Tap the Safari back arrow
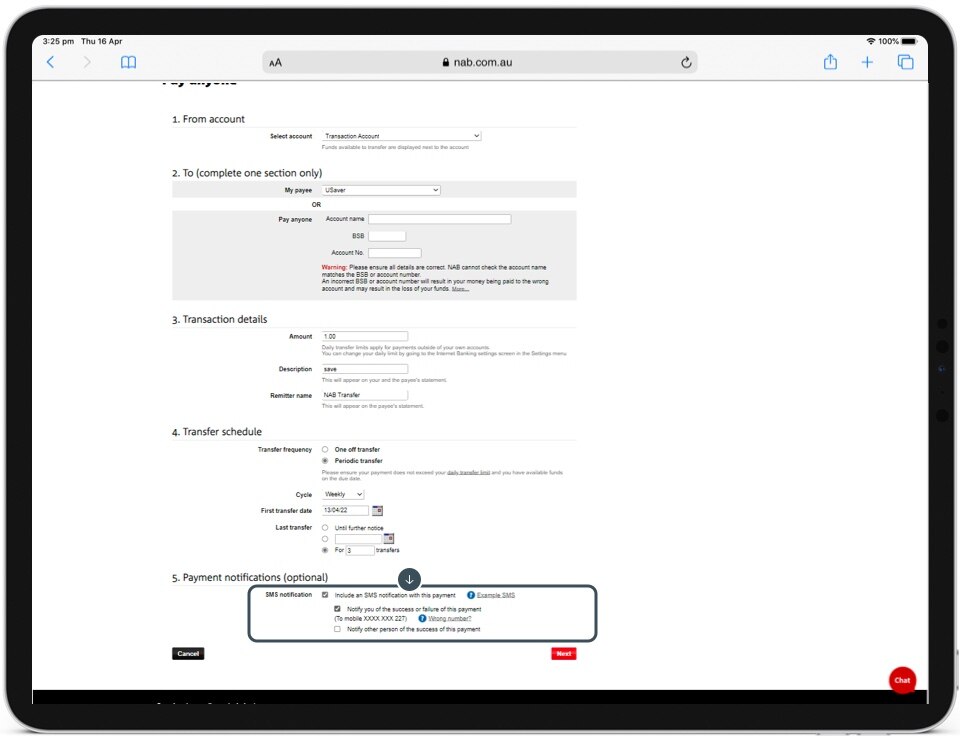The image size is (960, 740). (x=51, y=62)
